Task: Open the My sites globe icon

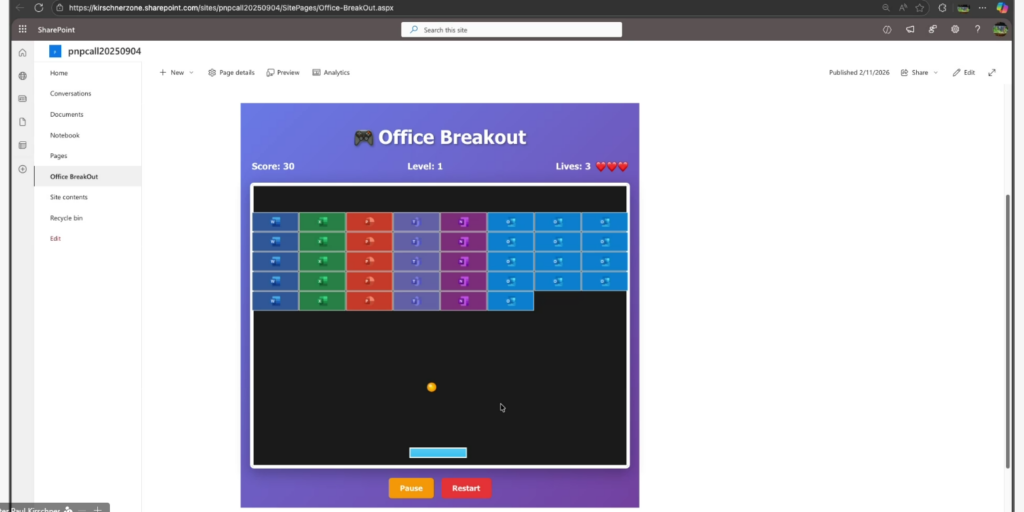Action: pos(22,76)
